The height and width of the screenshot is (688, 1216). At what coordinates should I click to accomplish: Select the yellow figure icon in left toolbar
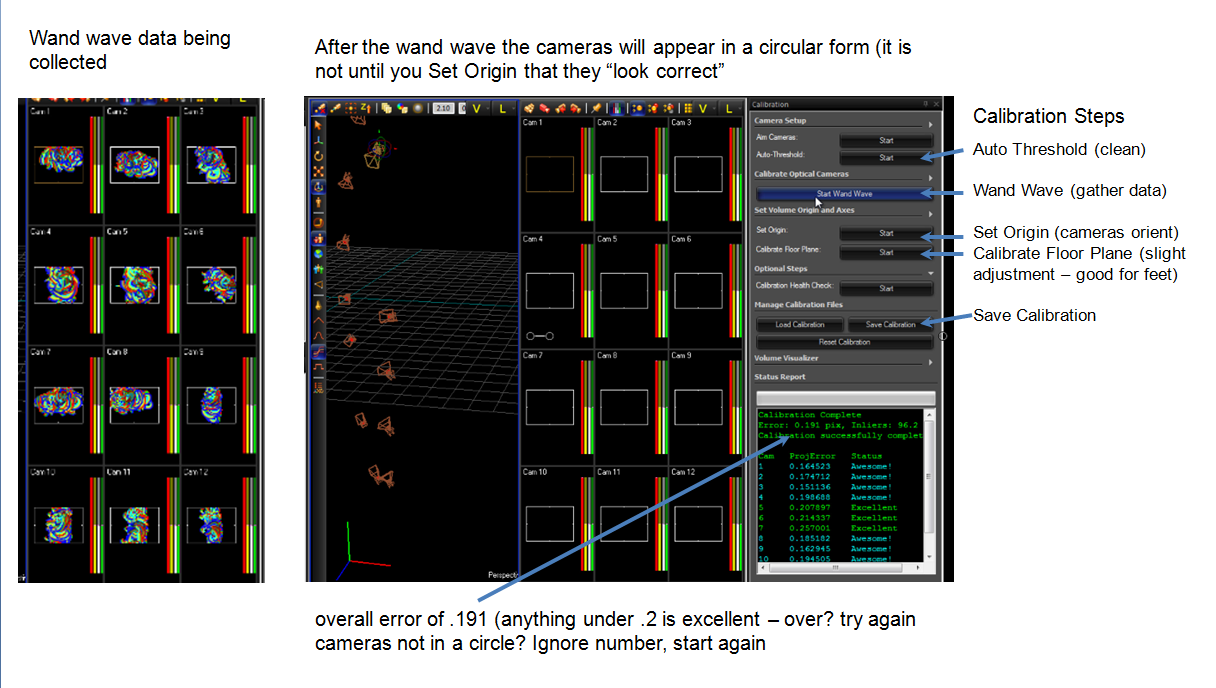tap(318, 203)
